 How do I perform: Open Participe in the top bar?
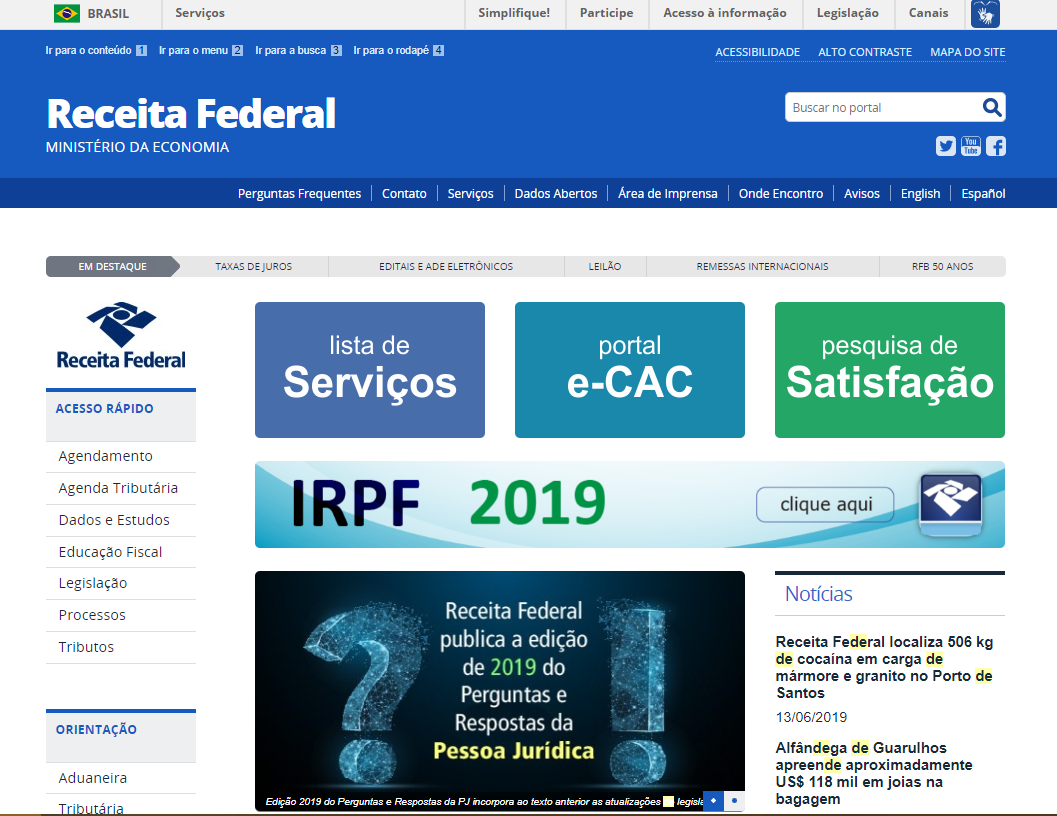(607, 13)
